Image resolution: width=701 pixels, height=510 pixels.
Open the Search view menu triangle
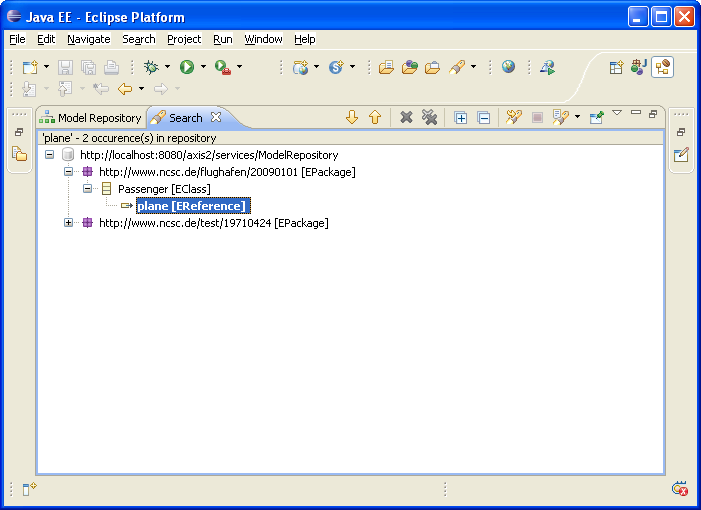[617, 113]
